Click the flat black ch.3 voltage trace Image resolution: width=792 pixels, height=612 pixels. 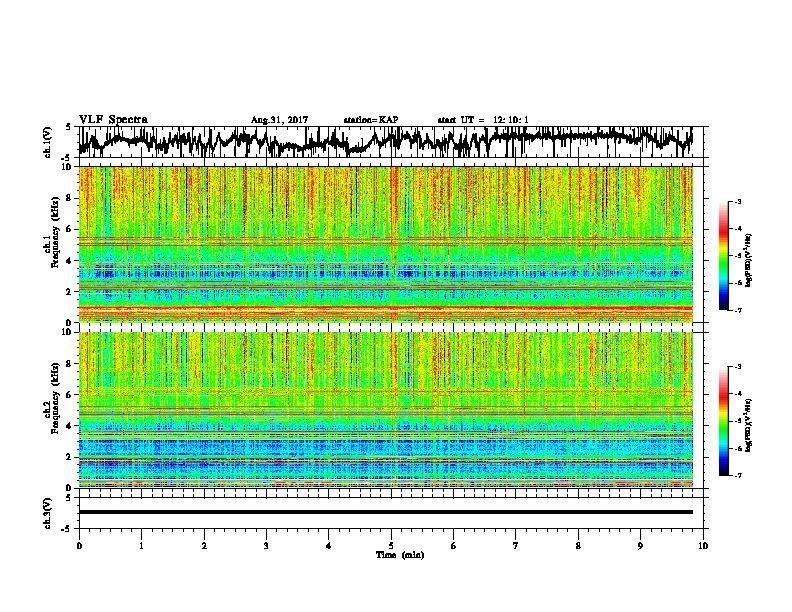[x=386, y=512]
